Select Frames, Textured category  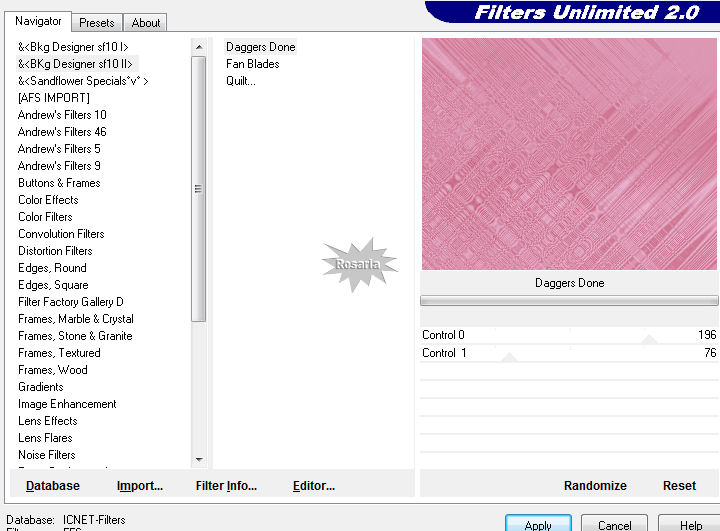(x=59, y=353)
